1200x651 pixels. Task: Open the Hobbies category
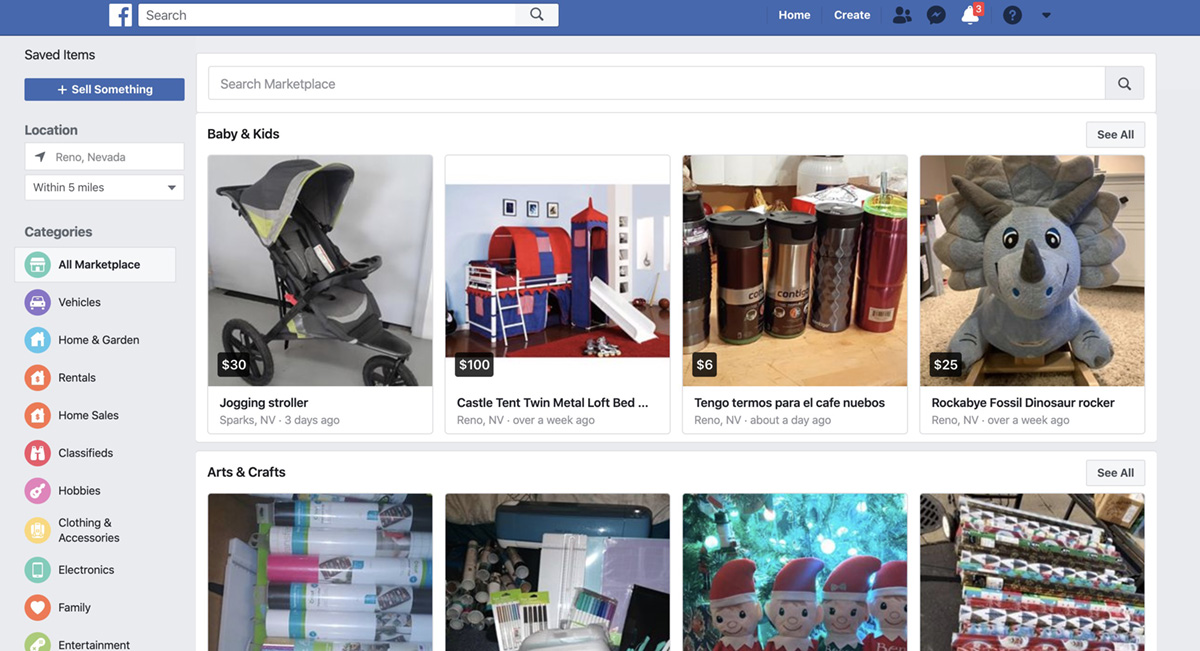[79, 491]
